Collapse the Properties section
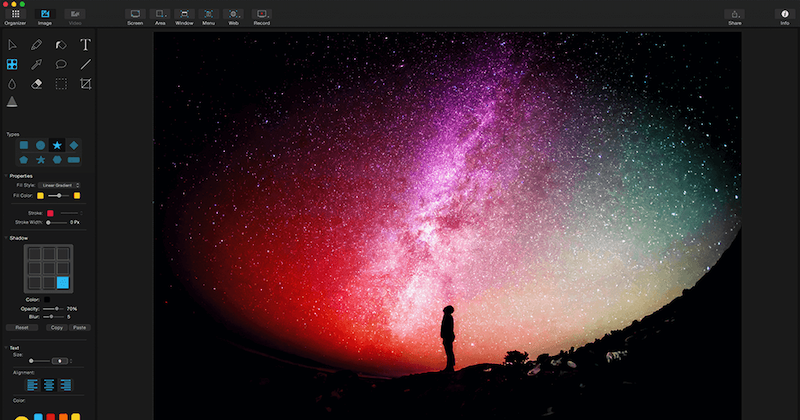Image resolution: width=800 pixels, height=420 pixels. [x=6, y=176]
